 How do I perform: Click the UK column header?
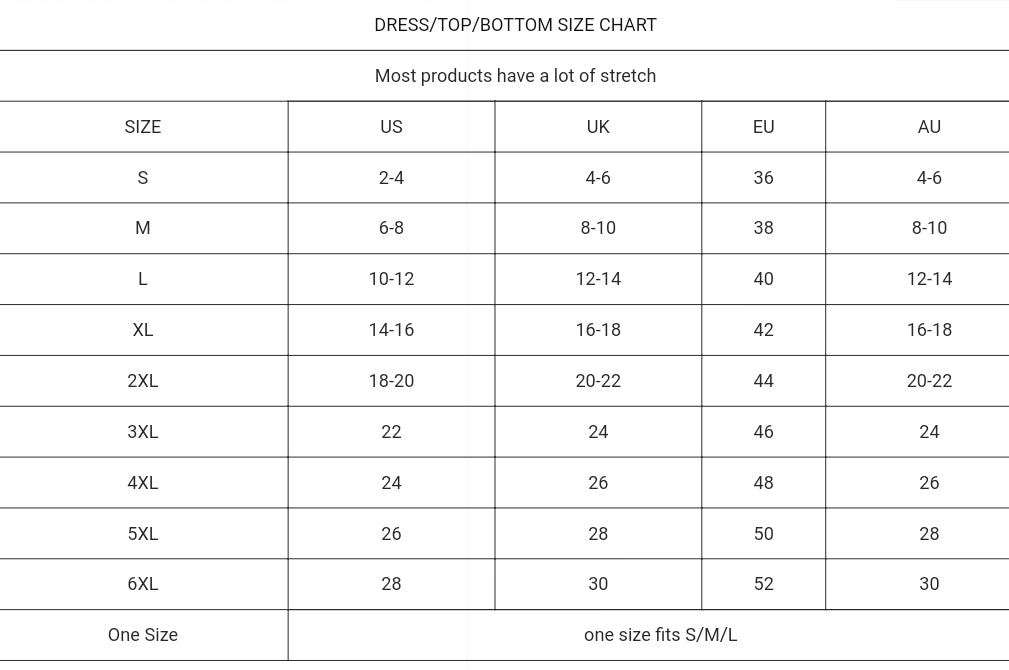(598, 127)
